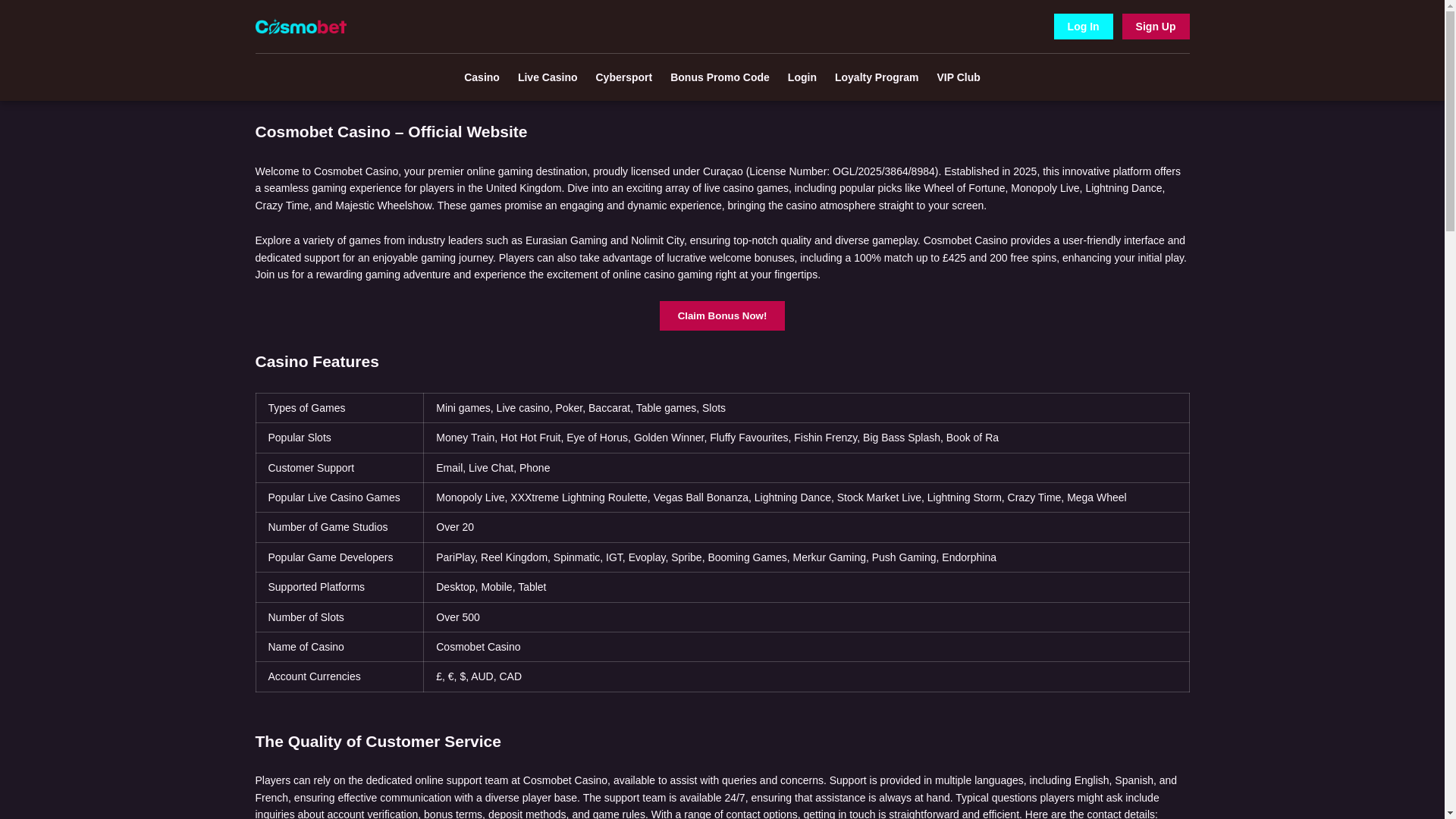Click the 'Over 500' value cell

tap(806, 617)
